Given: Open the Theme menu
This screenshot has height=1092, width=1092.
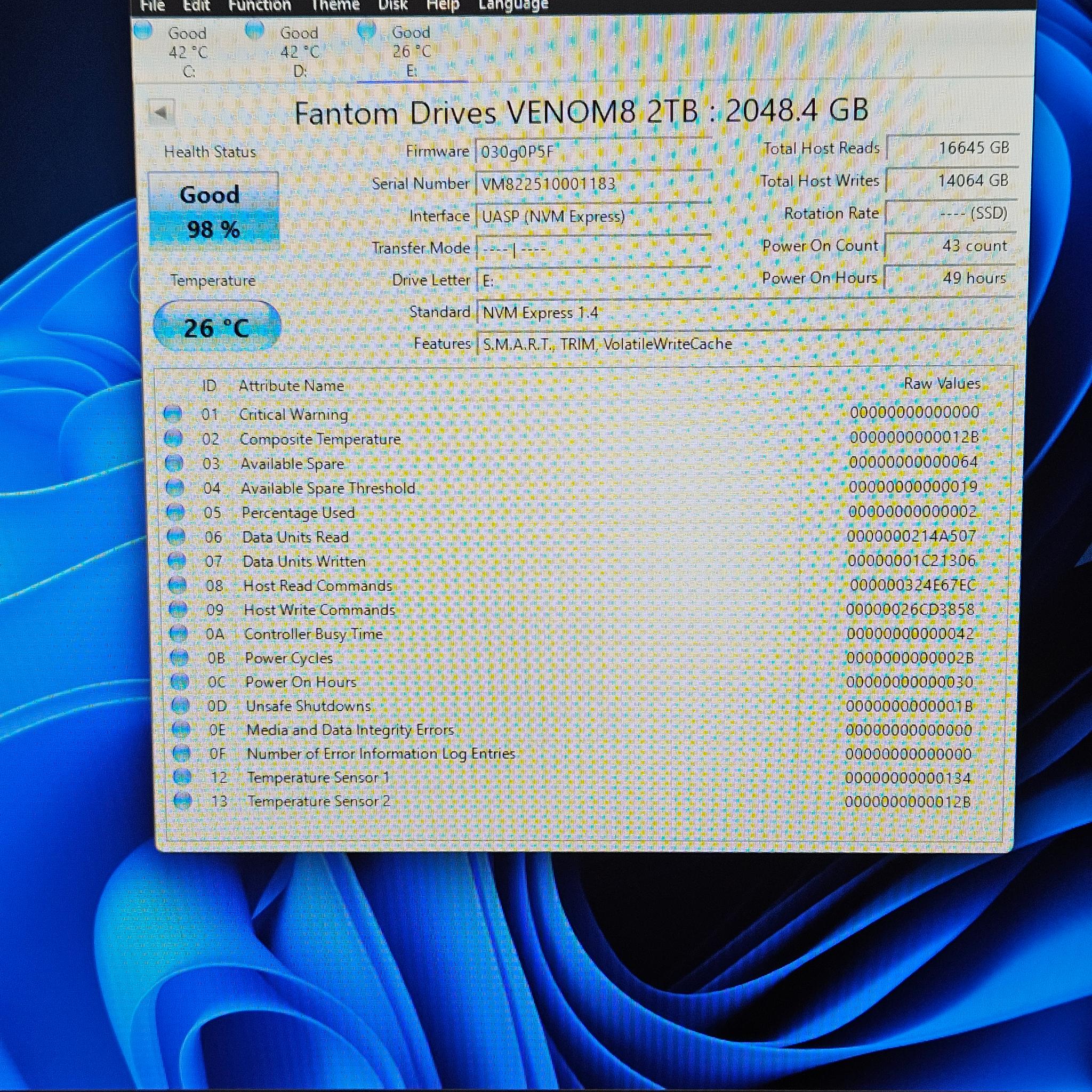Looking at the screenshot, I should tap(335, 6).
